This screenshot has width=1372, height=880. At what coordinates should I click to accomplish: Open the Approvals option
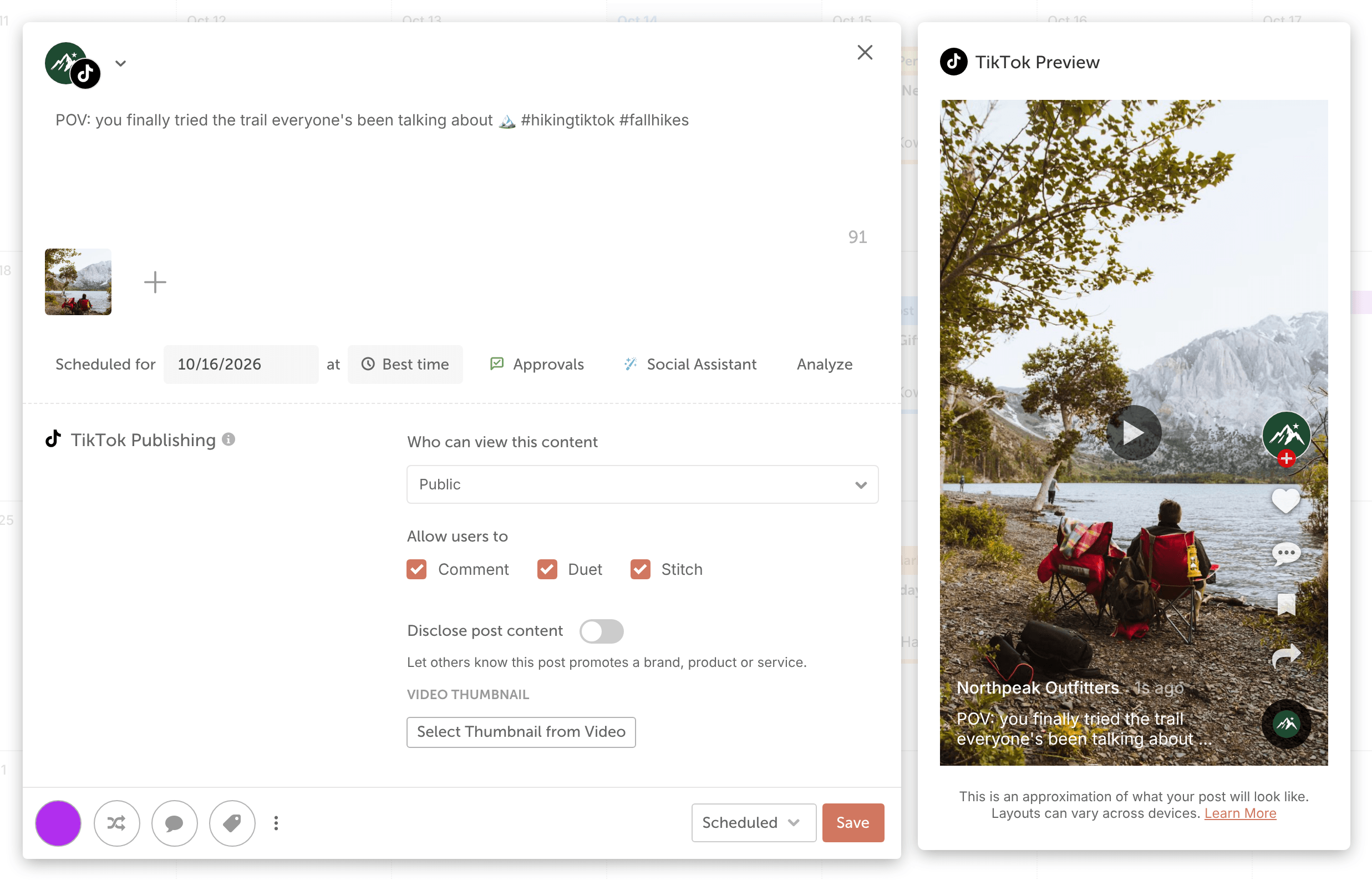(x=537, y=364)
